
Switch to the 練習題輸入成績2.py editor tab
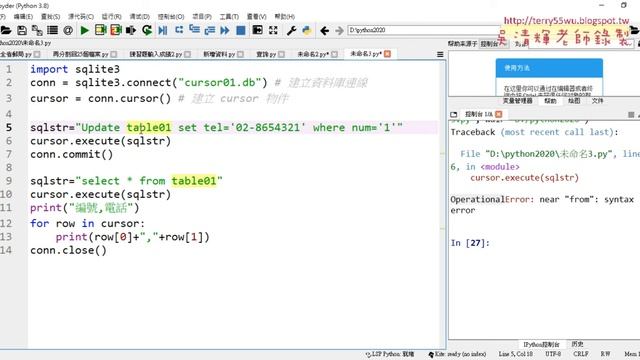pyautogui.click(x=156, y=54)
